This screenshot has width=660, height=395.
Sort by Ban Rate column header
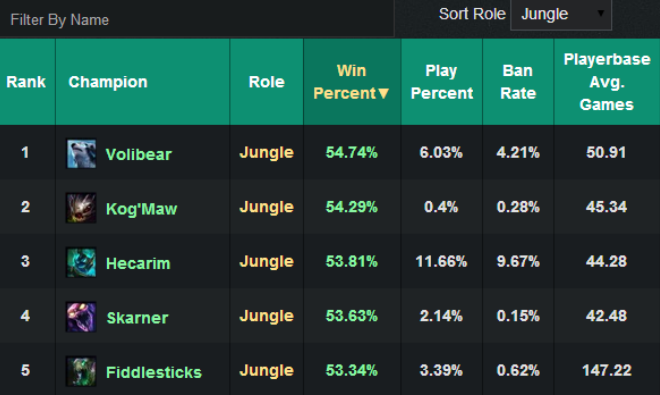click(x=518, y=82)
